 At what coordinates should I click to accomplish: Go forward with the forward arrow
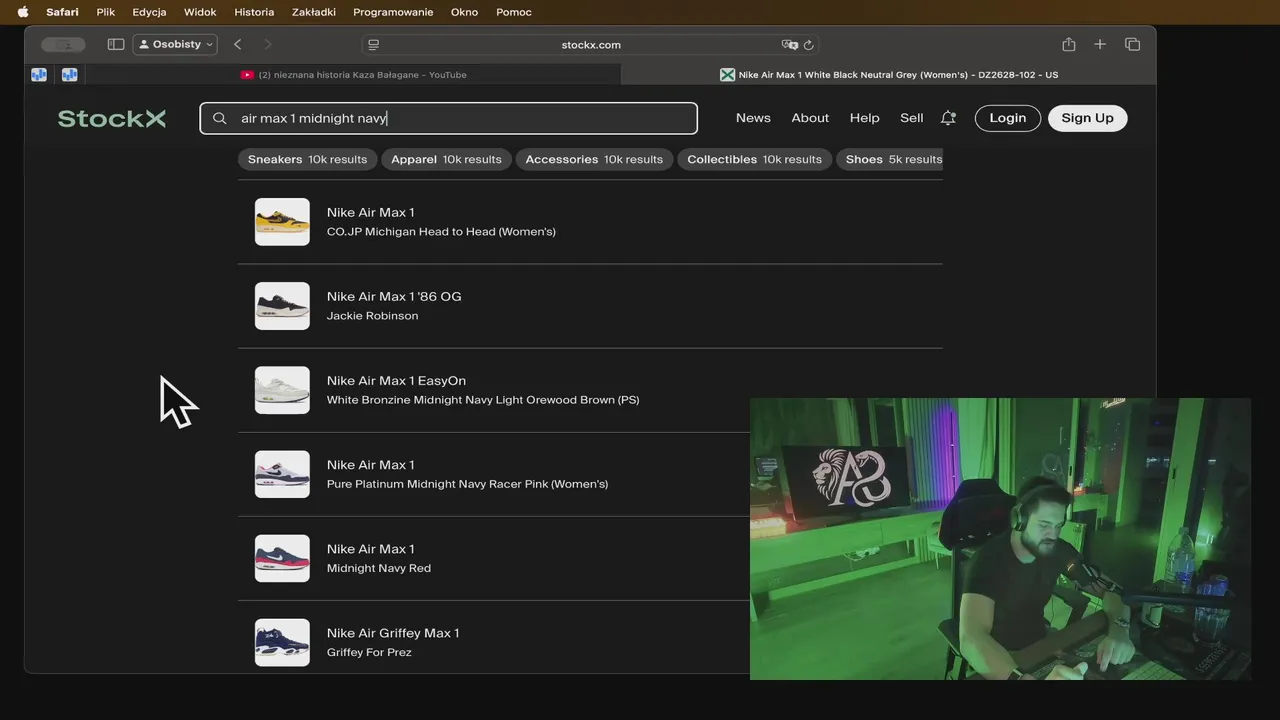(267, 44)
